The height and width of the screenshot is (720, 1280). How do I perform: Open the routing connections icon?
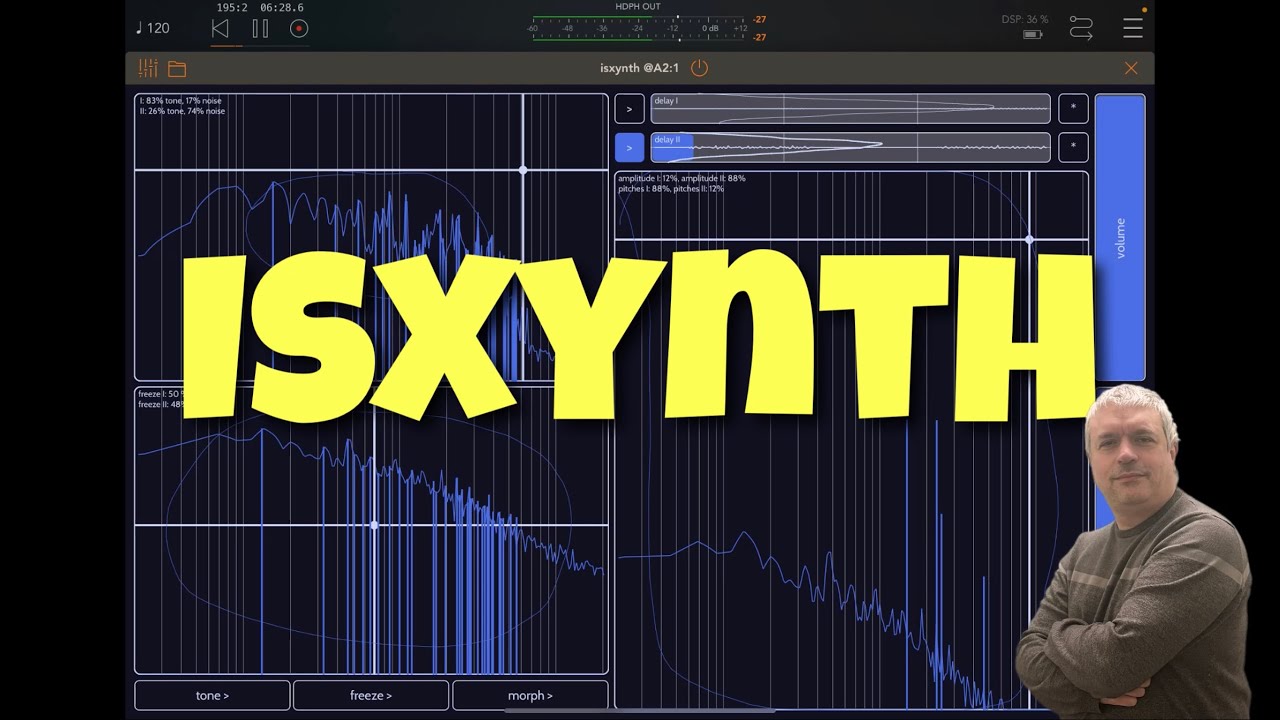(x=1081, y=28)
